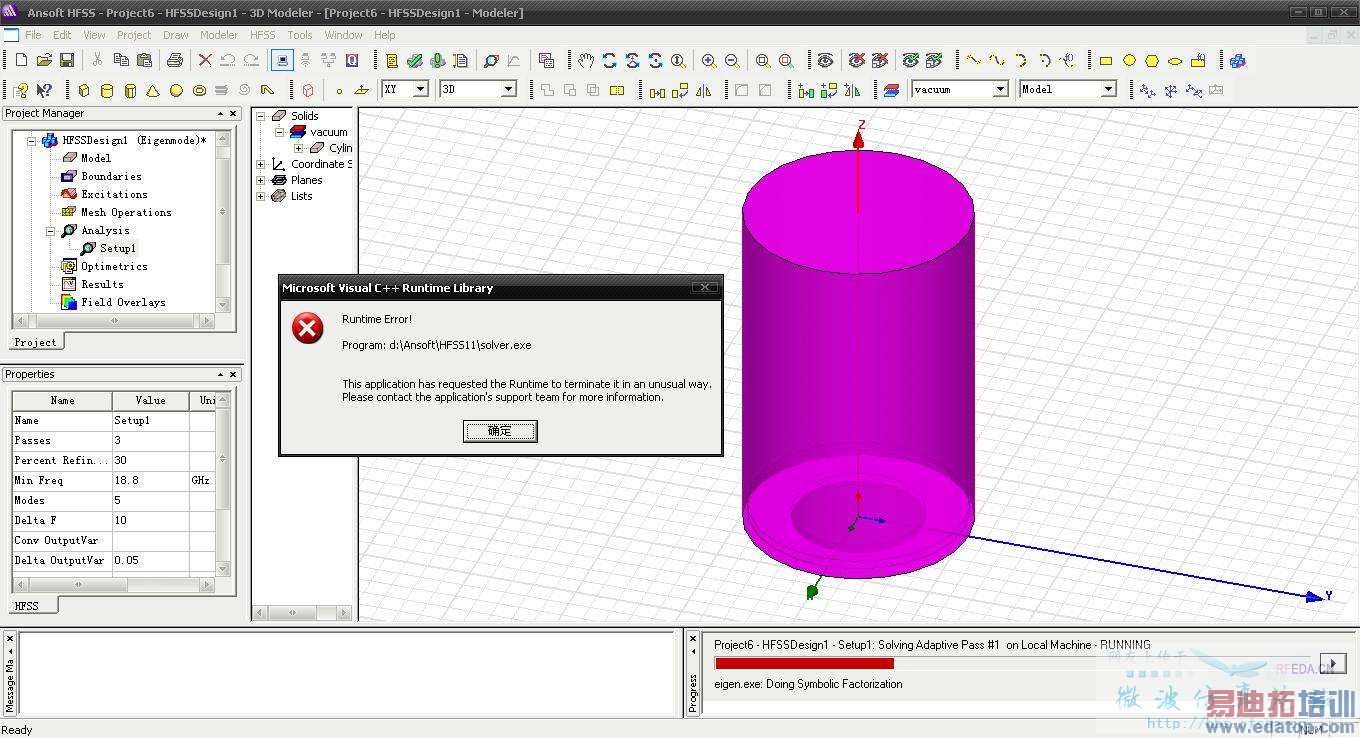Viewport: 1360px width, 738px height.
Task: Expand the Coordinate Systems node
Action: 261,164
